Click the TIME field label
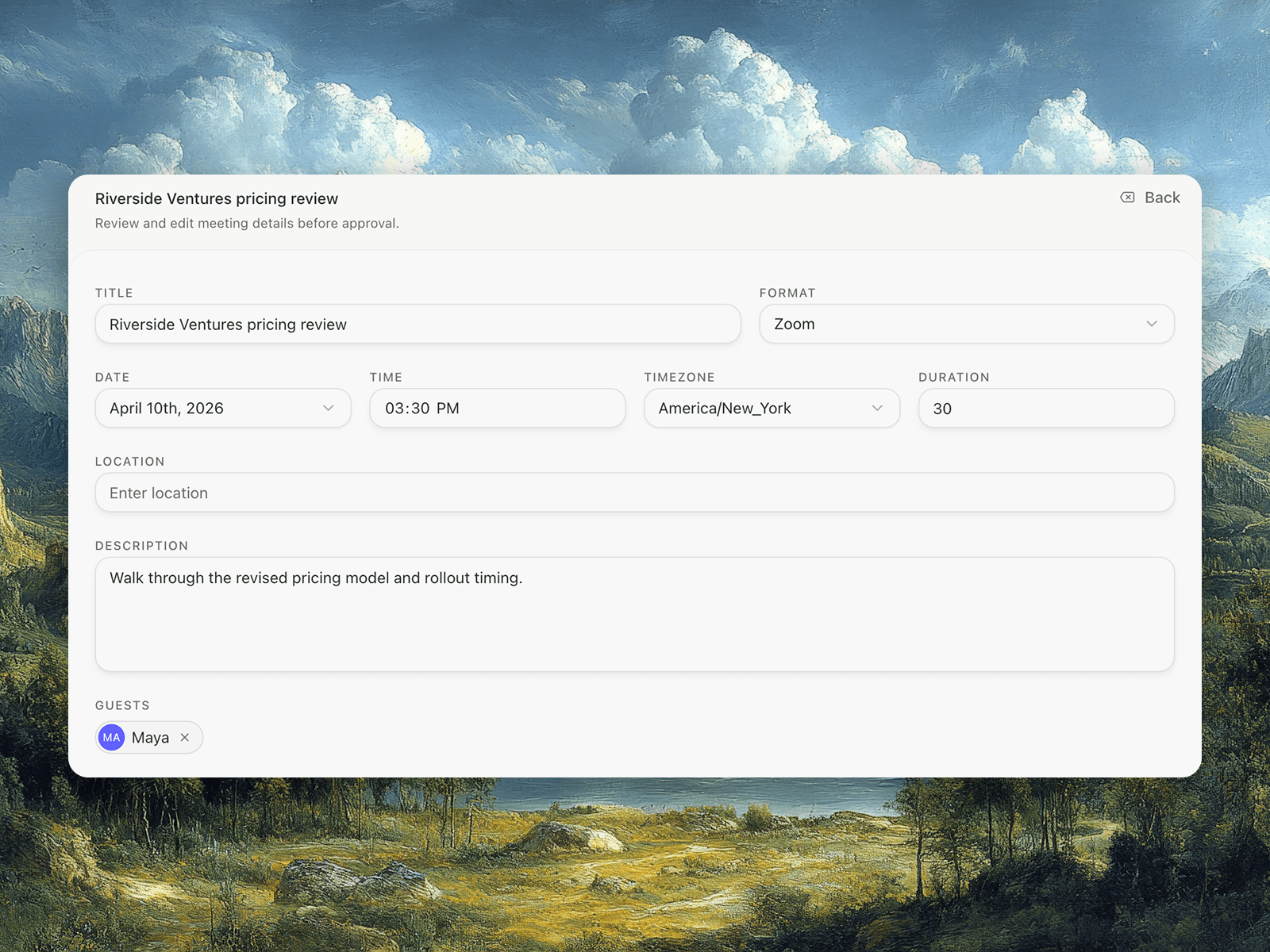Viewport: 1270px width, 952px height. pos(386,377)
